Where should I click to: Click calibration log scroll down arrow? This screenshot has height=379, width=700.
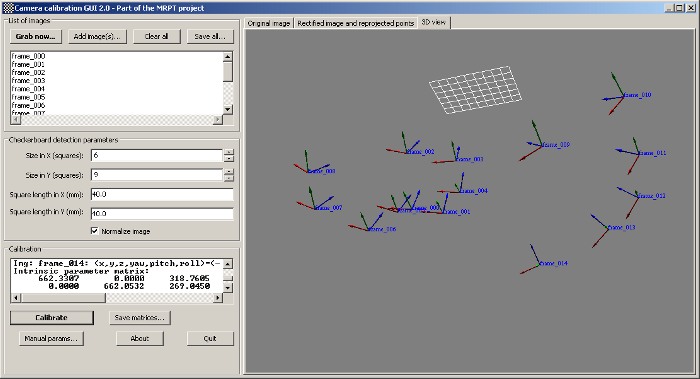228,288
